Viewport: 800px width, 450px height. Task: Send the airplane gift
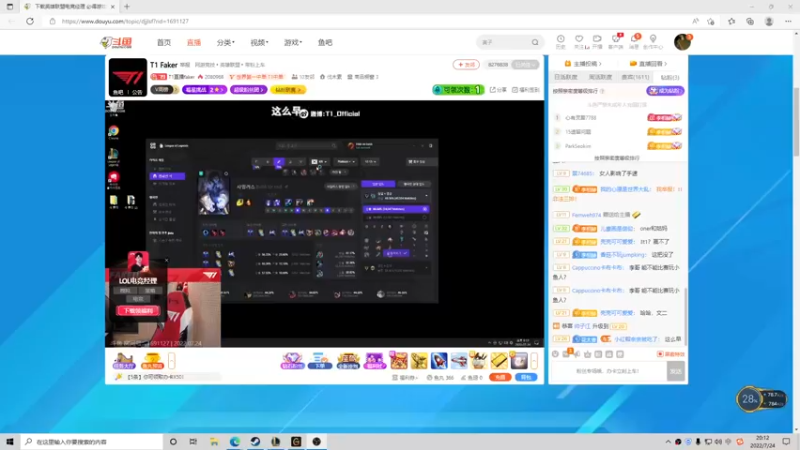click(459, 361)
